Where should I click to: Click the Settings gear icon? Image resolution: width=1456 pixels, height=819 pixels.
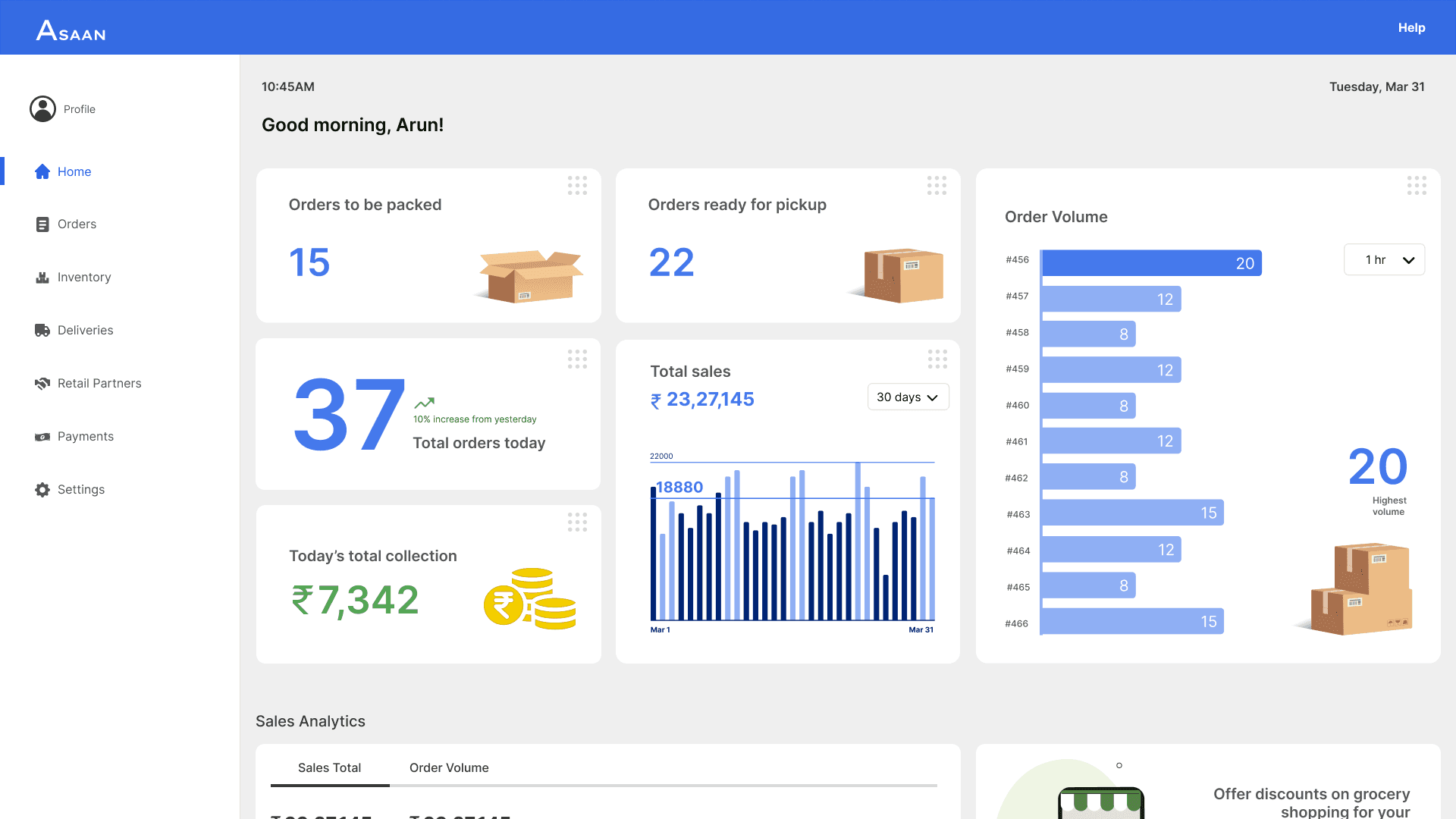(x=42, y=490)
